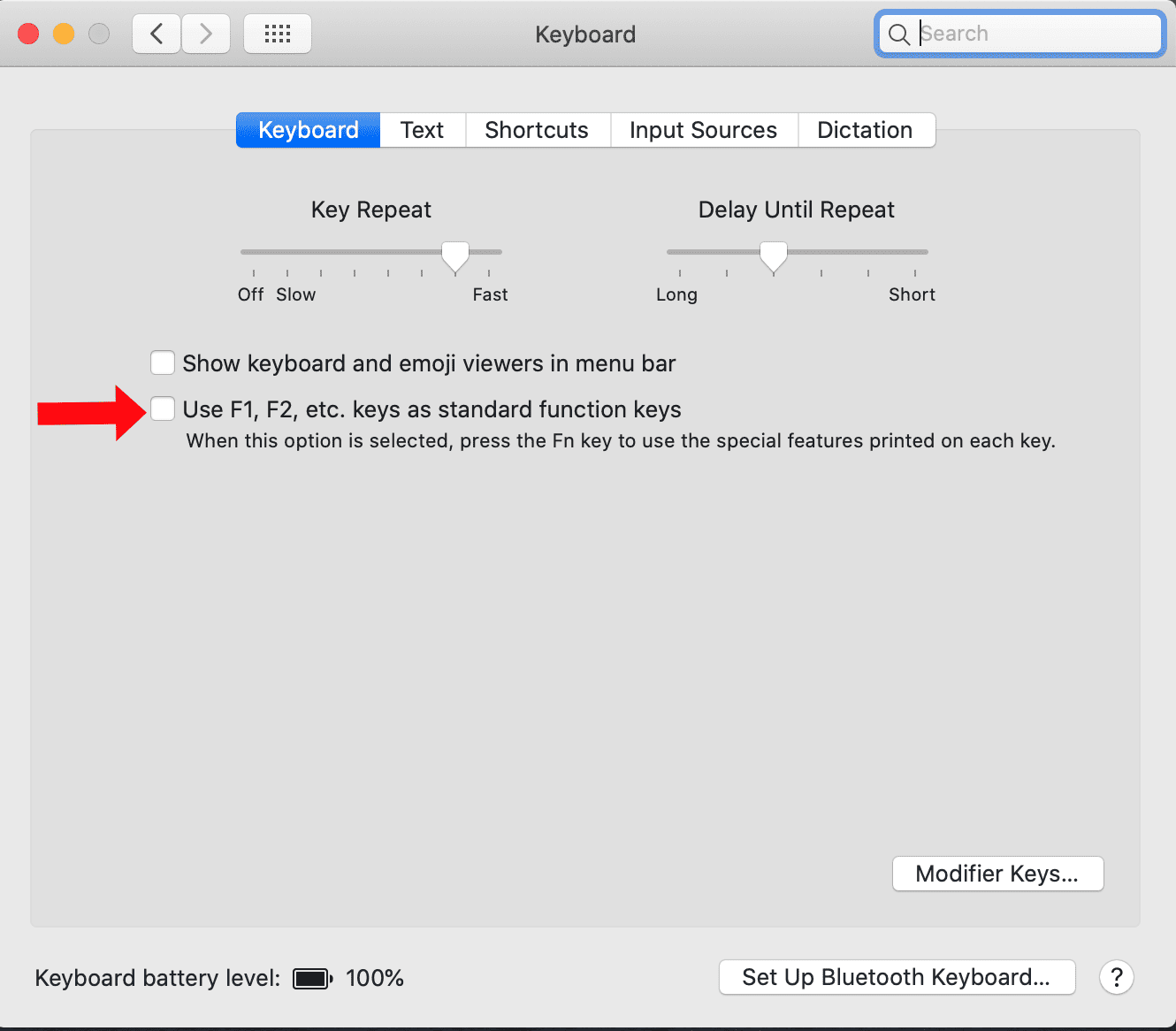Minimize the Keyboard preferences window
The height and width of the screenshot is (1031, 1176).
pos(64,33)
